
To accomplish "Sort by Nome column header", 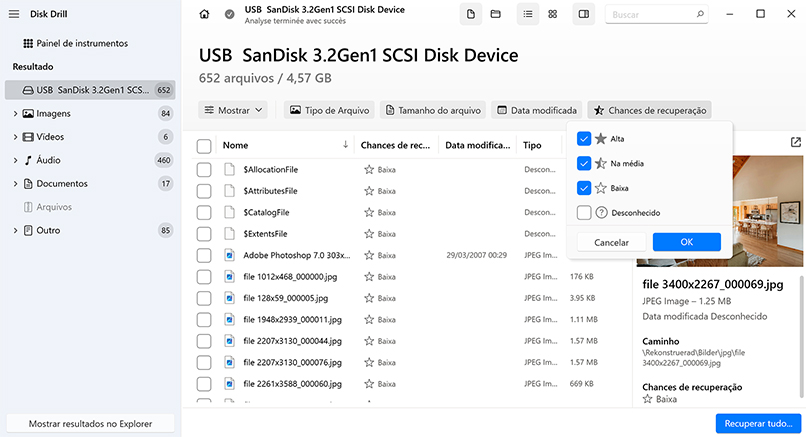I will pyautogui.click(x=235, y=145).
